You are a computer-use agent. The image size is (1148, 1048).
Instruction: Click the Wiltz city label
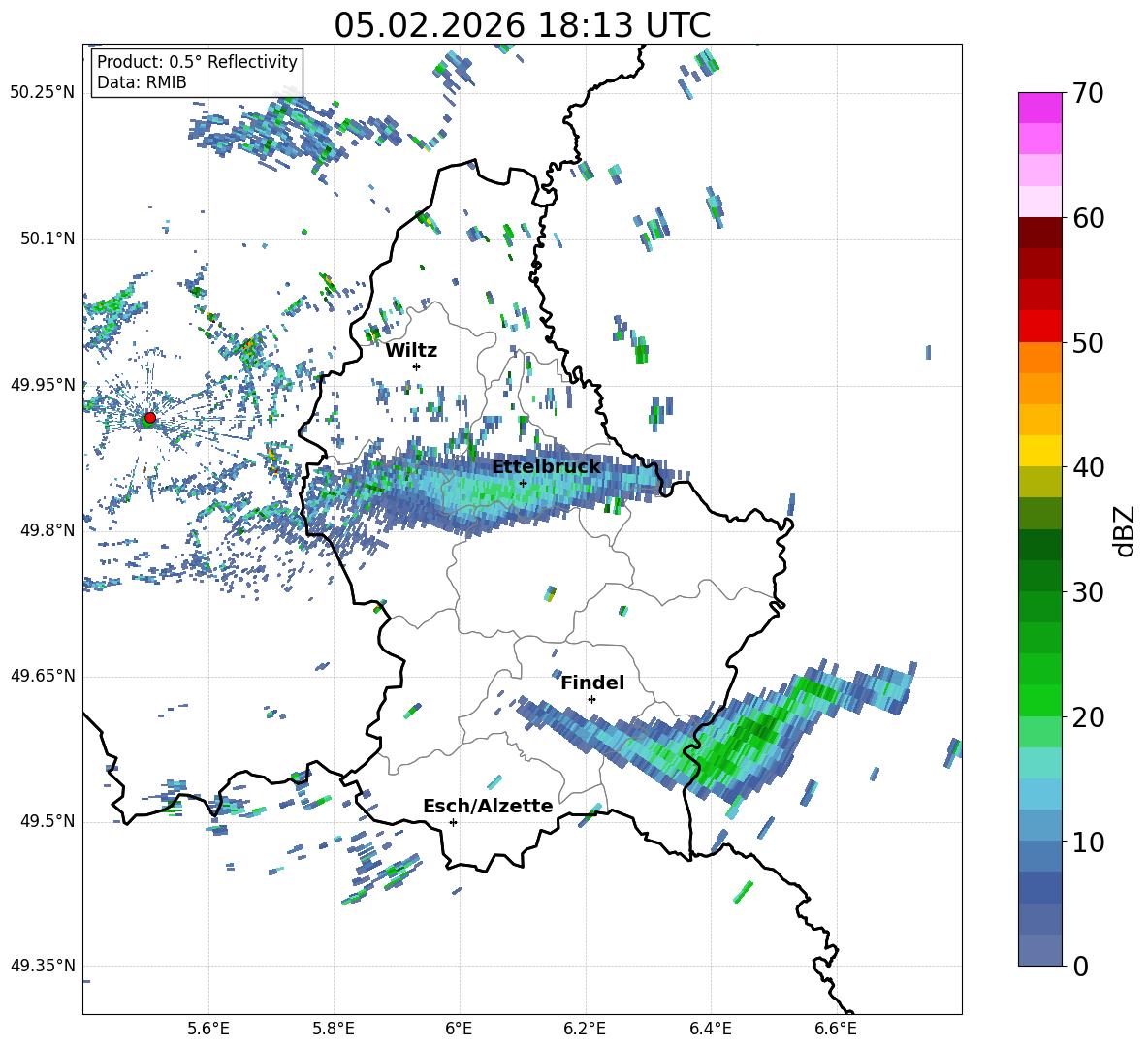(x=411, y=351)
